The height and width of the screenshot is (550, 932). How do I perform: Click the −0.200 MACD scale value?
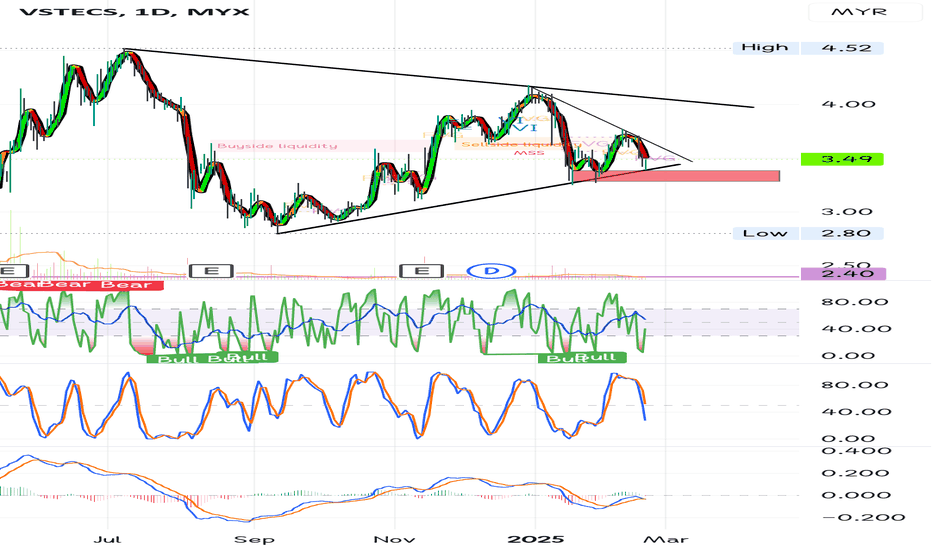point(863,517)
